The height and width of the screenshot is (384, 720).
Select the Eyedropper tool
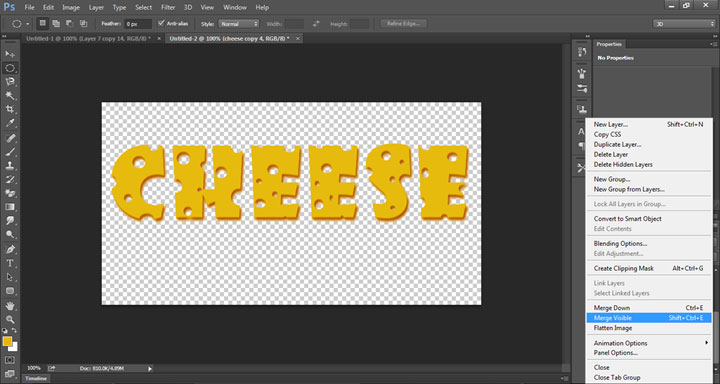click(x=10, y=123)
